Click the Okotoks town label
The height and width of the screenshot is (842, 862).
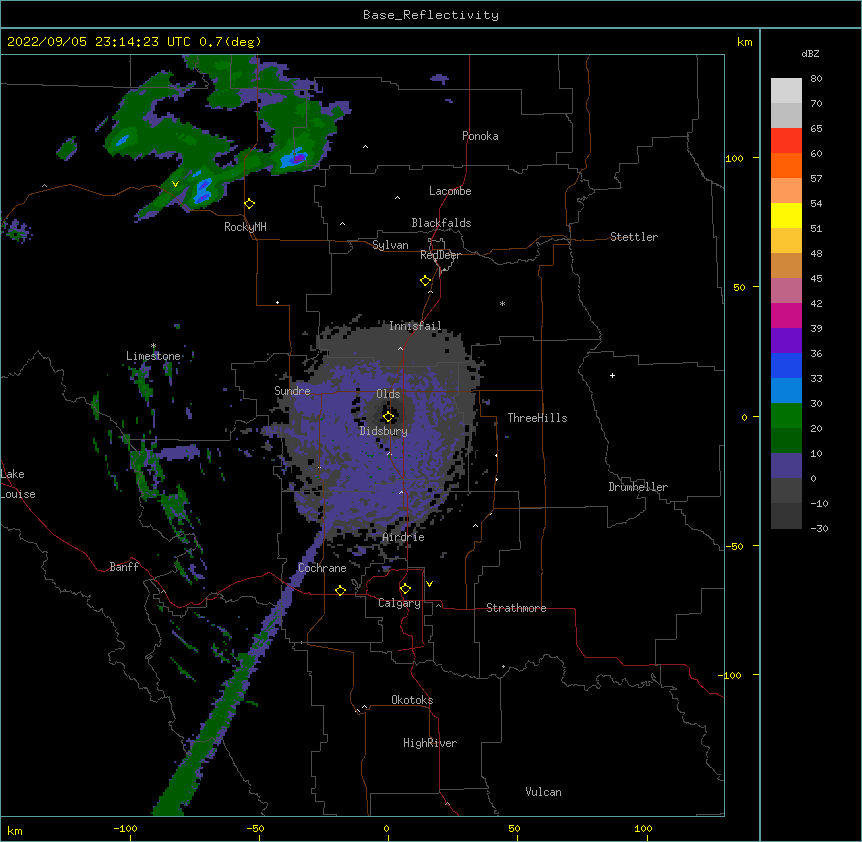[412, 700]
